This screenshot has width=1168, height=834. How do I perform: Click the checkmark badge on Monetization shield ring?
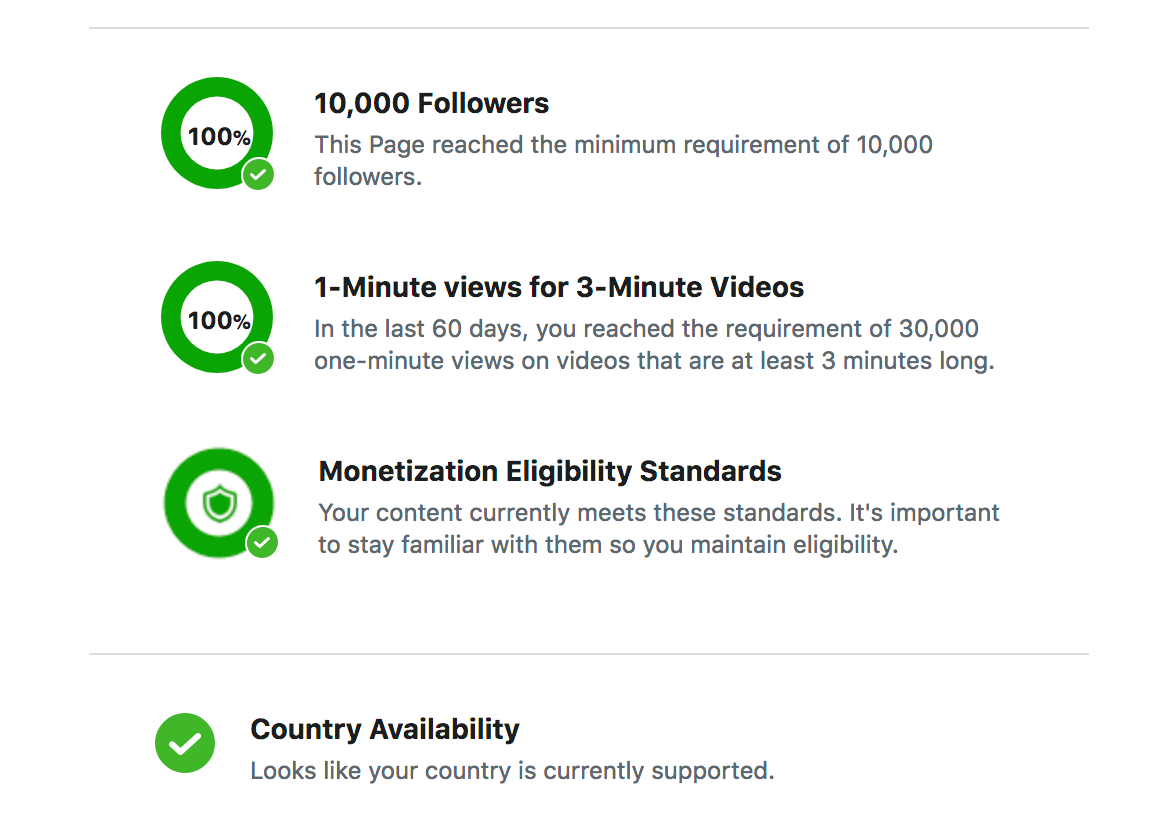click(x=262, y=542)
